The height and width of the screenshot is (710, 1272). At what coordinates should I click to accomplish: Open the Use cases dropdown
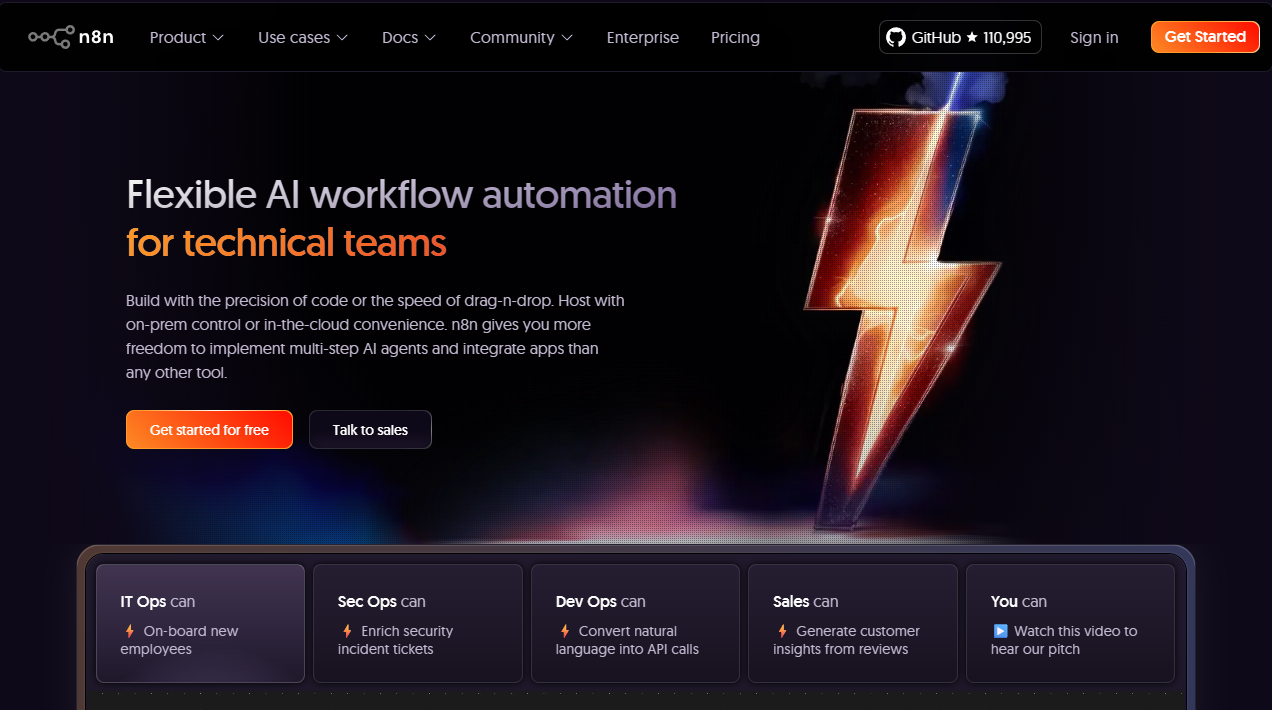[x=302, y=37]
